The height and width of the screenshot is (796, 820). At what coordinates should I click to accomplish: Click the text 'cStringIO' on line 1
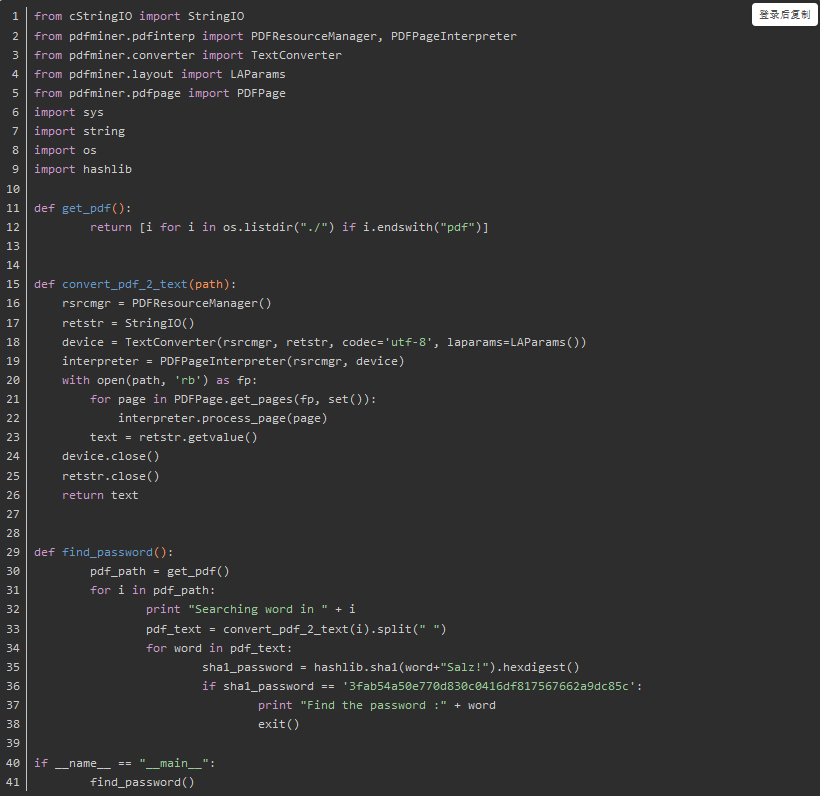[100, 17]
